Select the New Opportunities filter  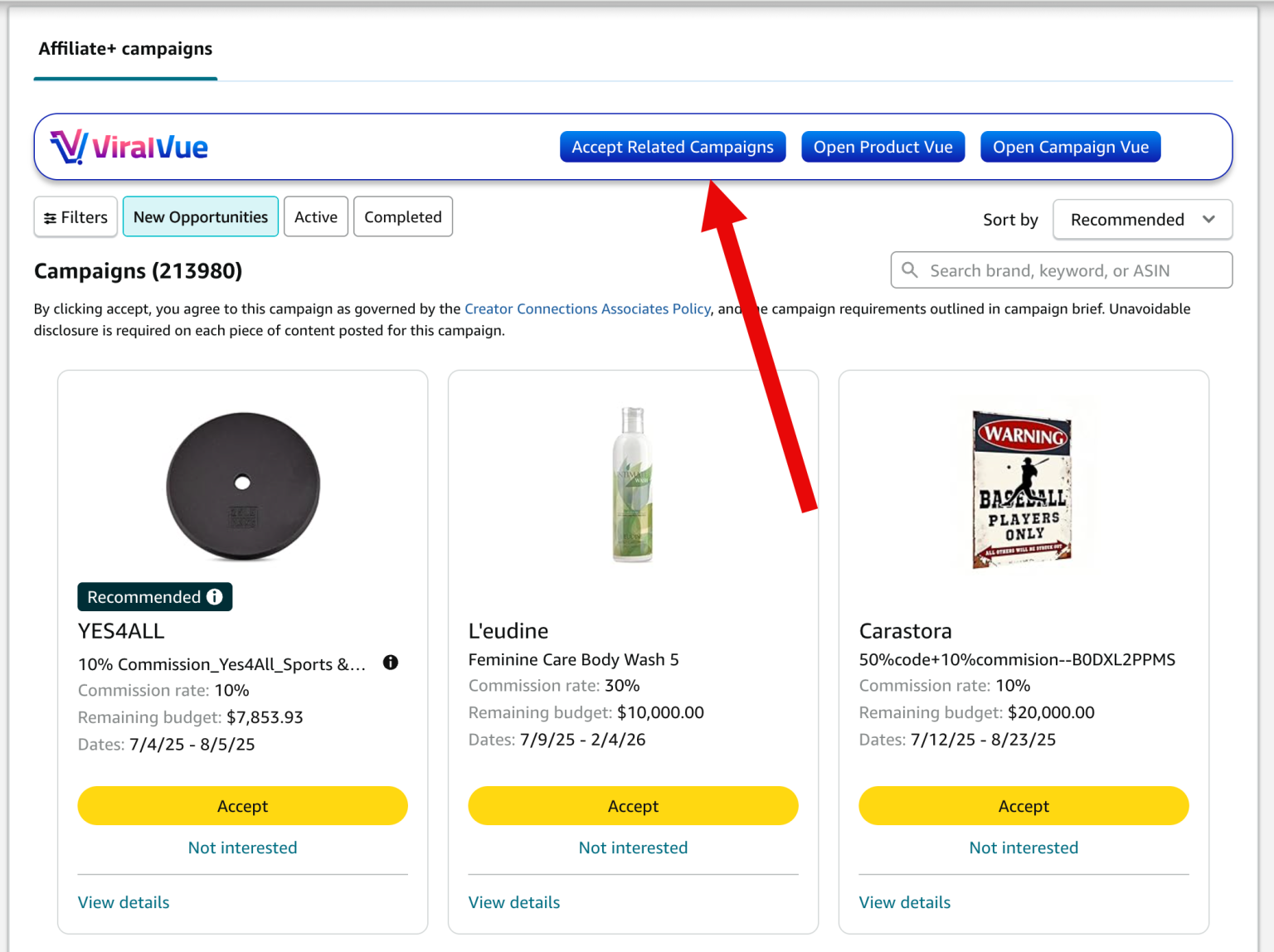(x=200, y=216)
